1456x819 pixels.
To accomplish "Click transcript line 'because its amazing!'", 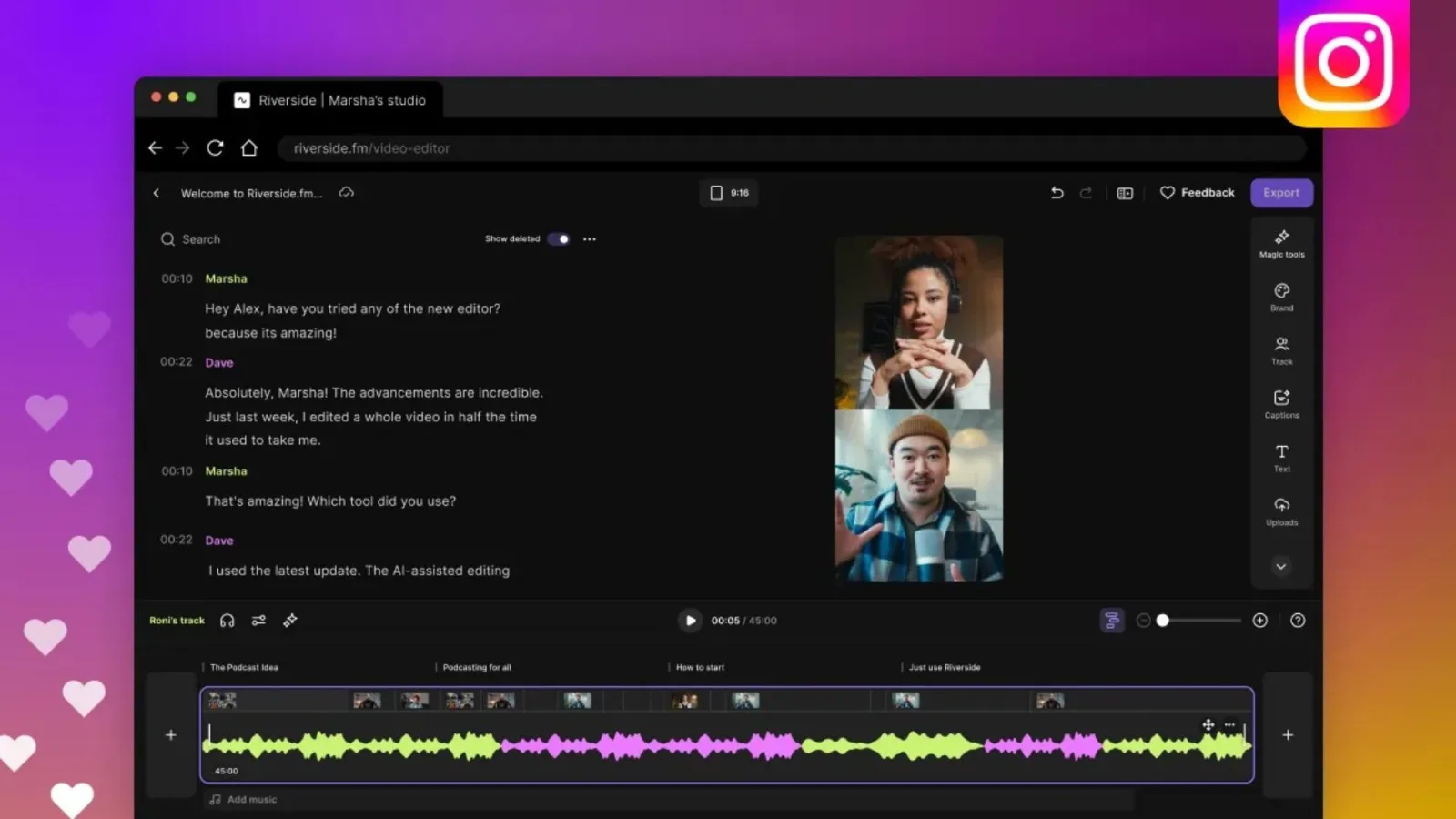I will pyautogui.click(x=270, y=333).
